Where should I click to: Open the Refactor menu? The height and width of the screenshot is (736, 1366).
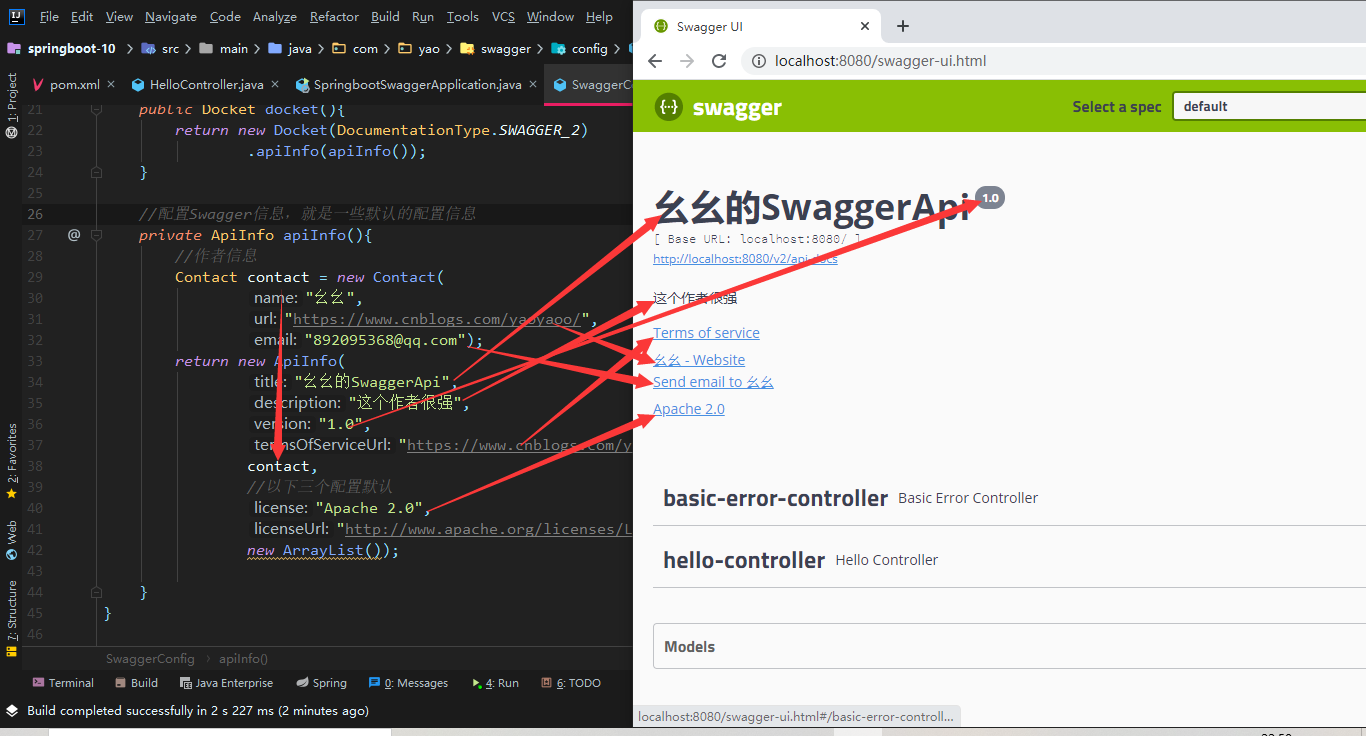[334, 17]
